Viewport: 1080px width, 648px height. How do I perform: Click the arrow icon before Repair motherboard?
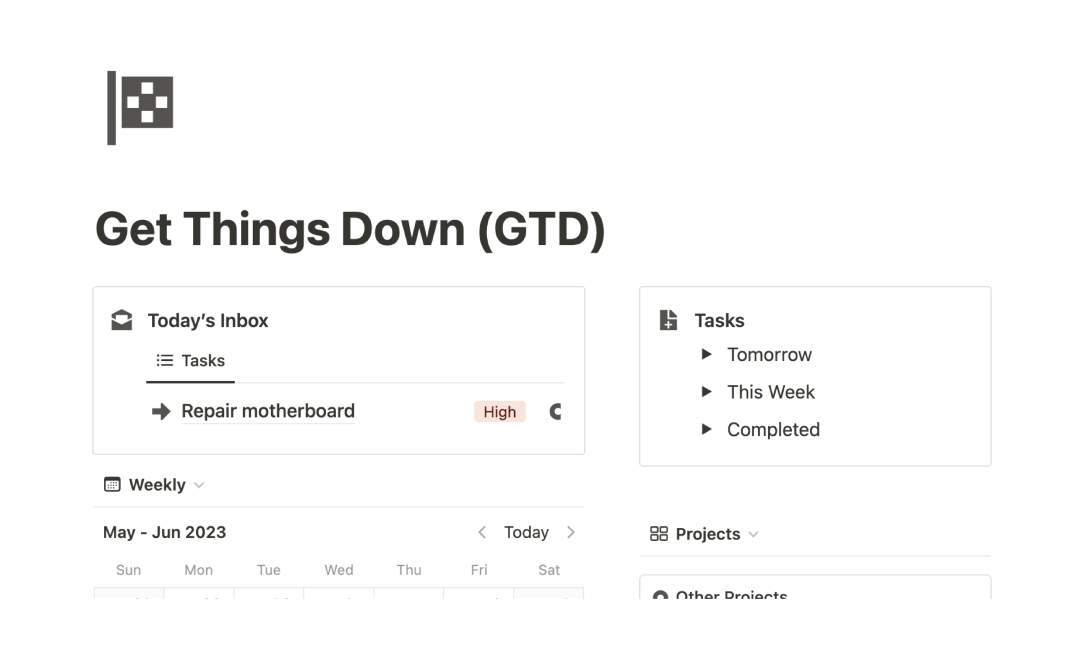[161, 411]
